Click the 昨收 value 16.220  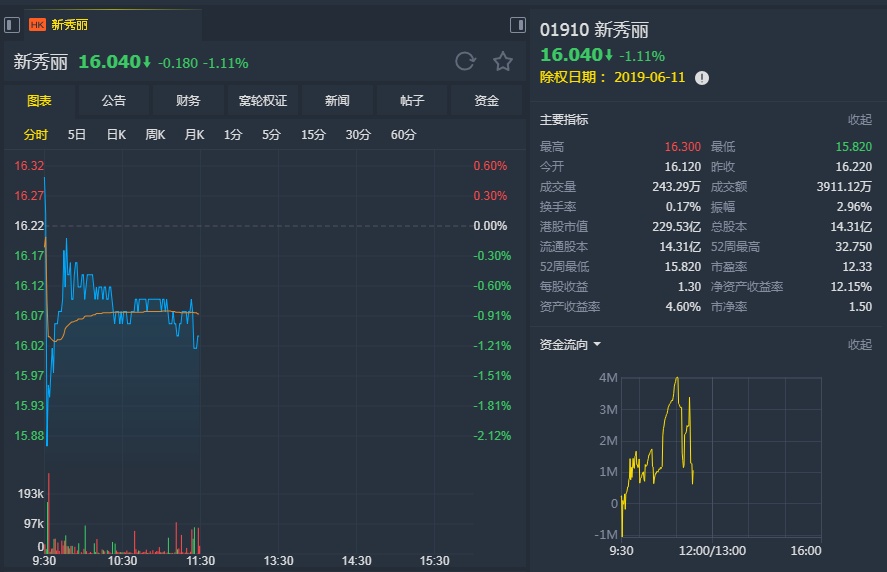point(854,166)
